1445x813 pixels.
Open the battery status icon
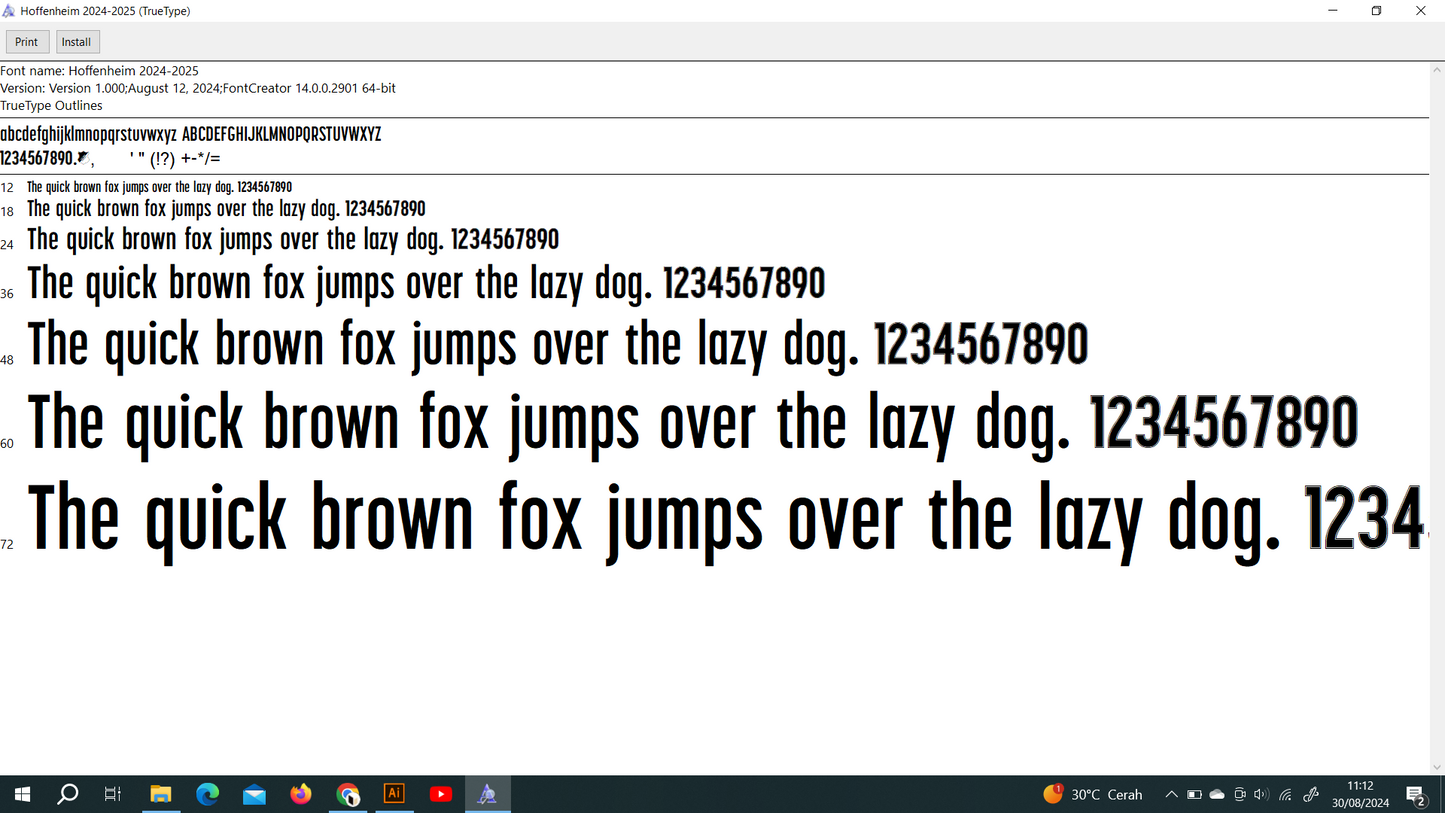click(1194, 794)
